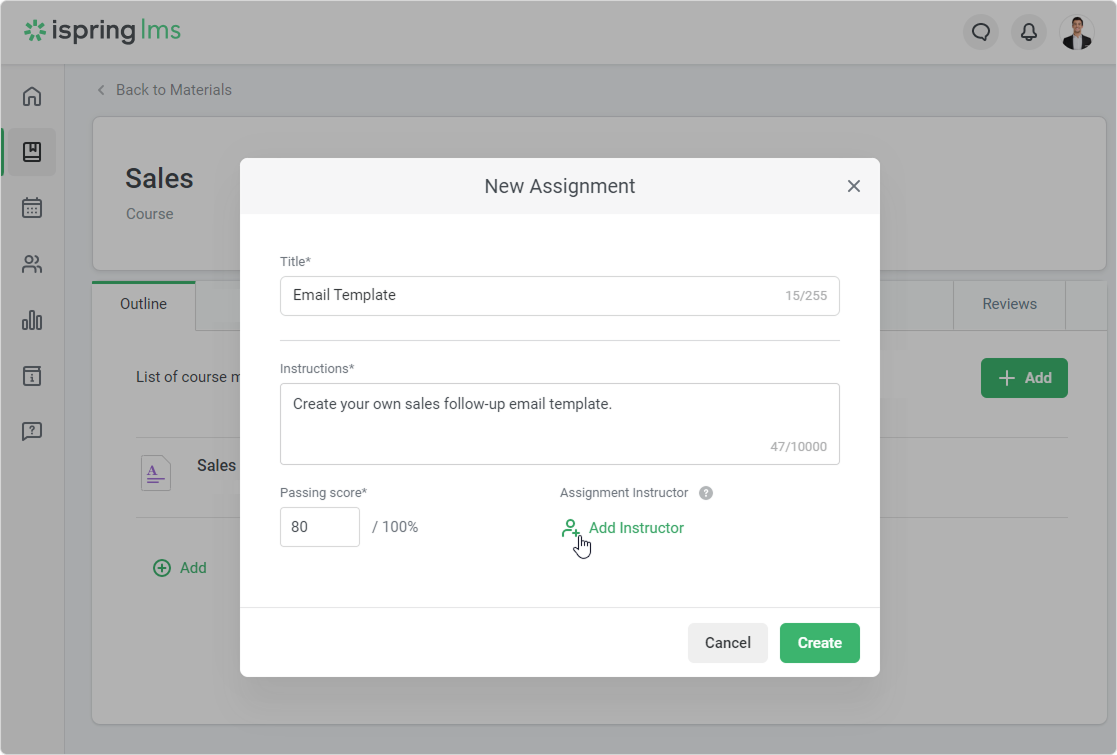Open the Calendar icon in sidebar
The height and width of the screenshot is (755, 1117).
tap(32, 208)
